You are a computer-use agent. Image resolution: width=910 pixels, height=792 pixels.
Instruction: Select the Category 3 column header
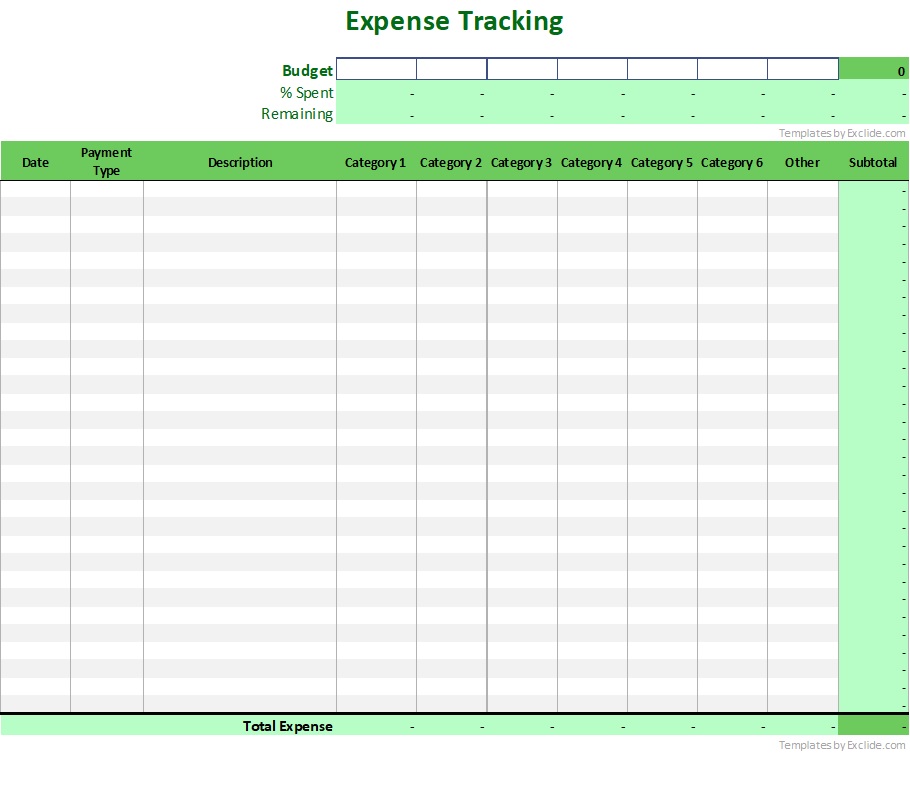pyautogui.click(x=522, y=162)
